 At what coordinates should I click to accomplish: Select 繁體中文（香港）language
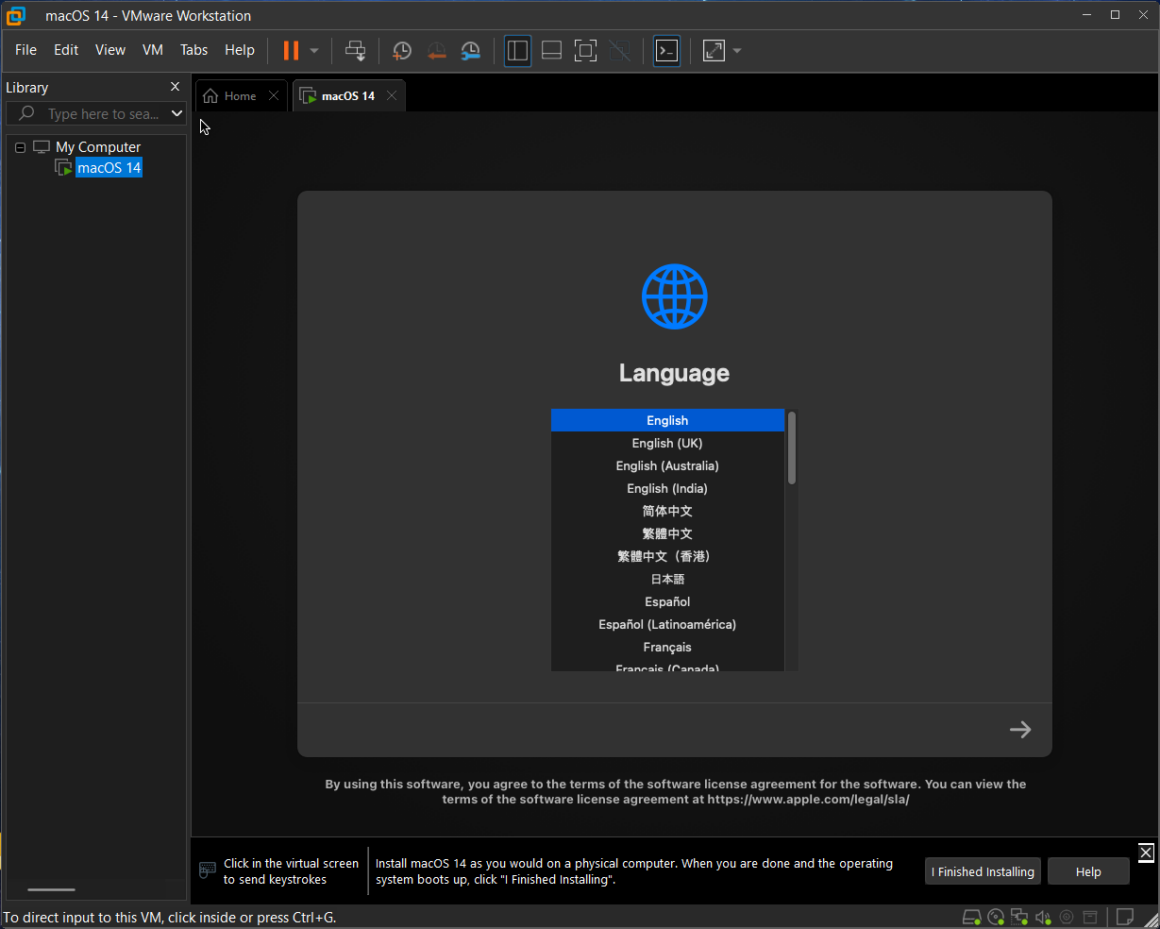coord(667,556)
